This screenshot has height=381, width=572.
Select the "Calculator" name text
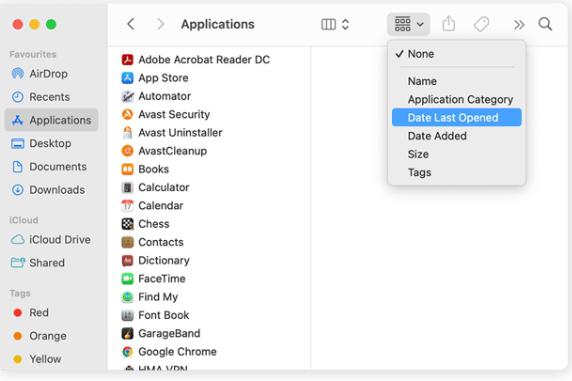(163, 187)
